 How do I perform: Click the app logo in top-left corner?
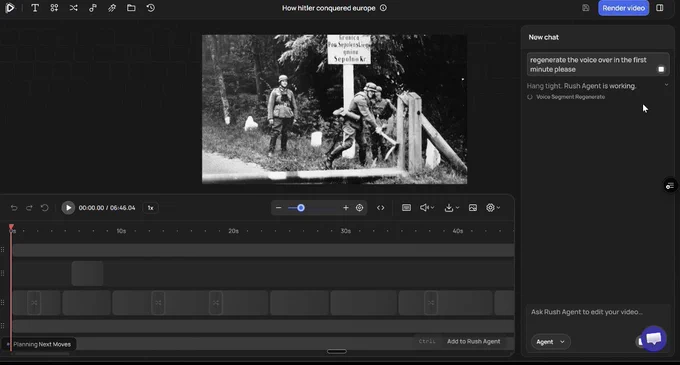tap(10, 8)
